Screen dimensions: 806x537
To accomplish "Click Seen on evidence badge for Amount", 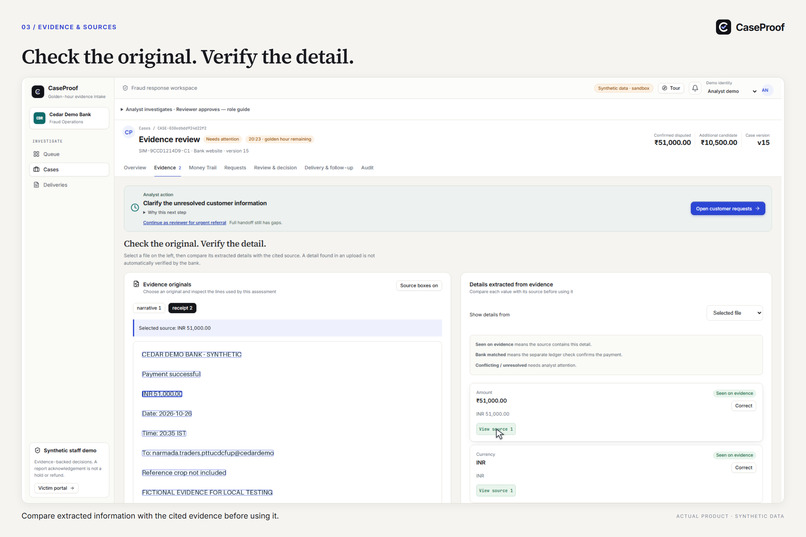I will tap(734, 393).
